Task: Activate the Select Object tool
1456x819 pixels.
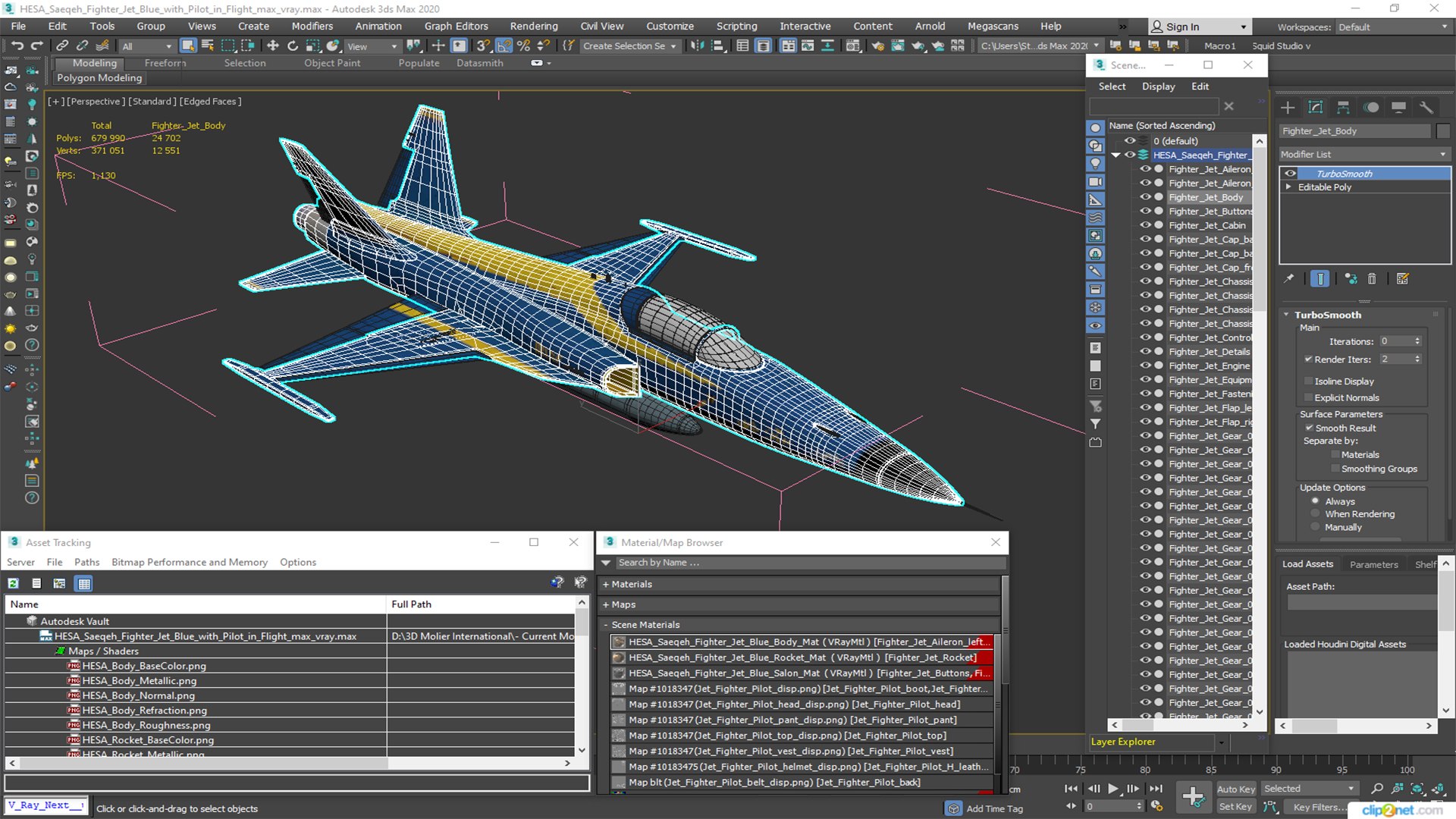Action: coord(188,45)
